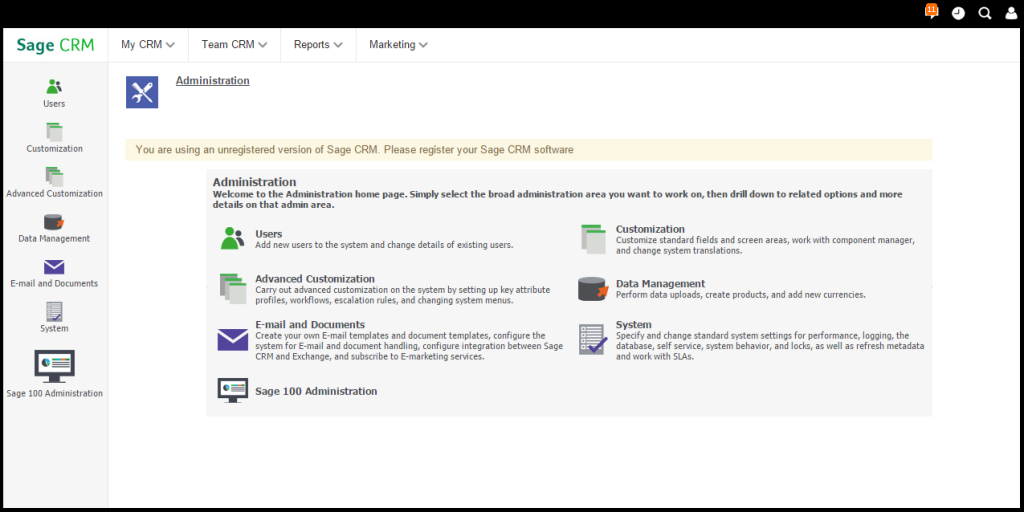Click the search magnifier icon
This screenshot has height=512, width=1024.
[985, 14]
